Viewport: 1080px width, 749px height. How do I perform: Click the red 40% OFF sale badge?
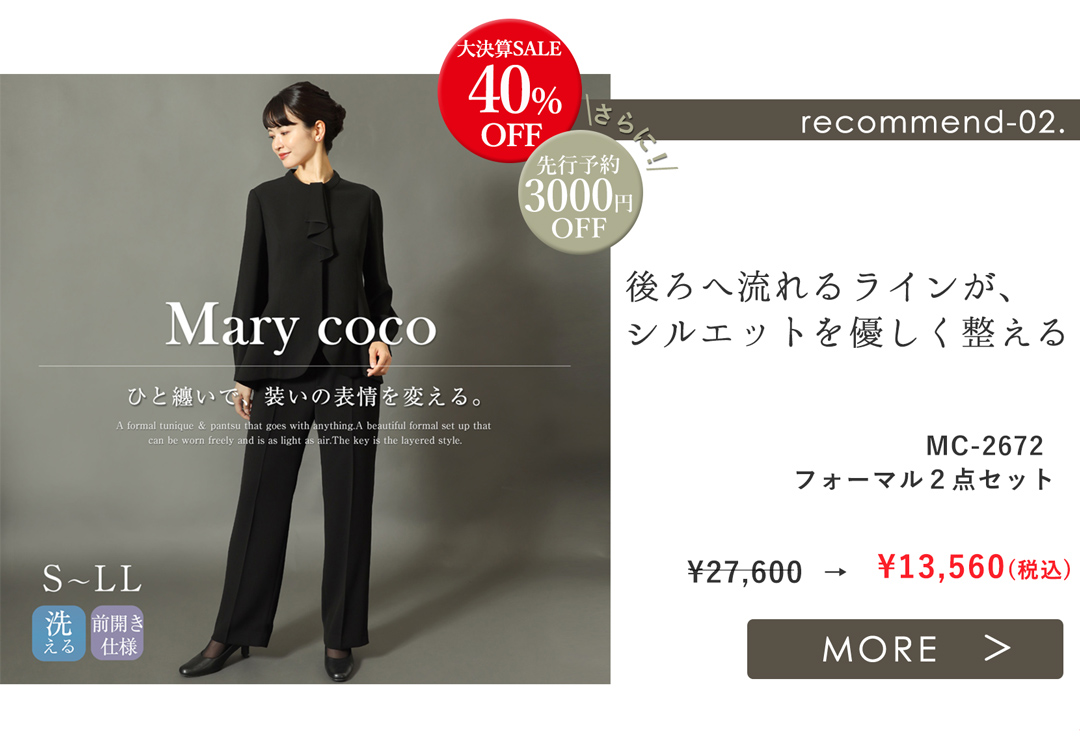(510, 90)
